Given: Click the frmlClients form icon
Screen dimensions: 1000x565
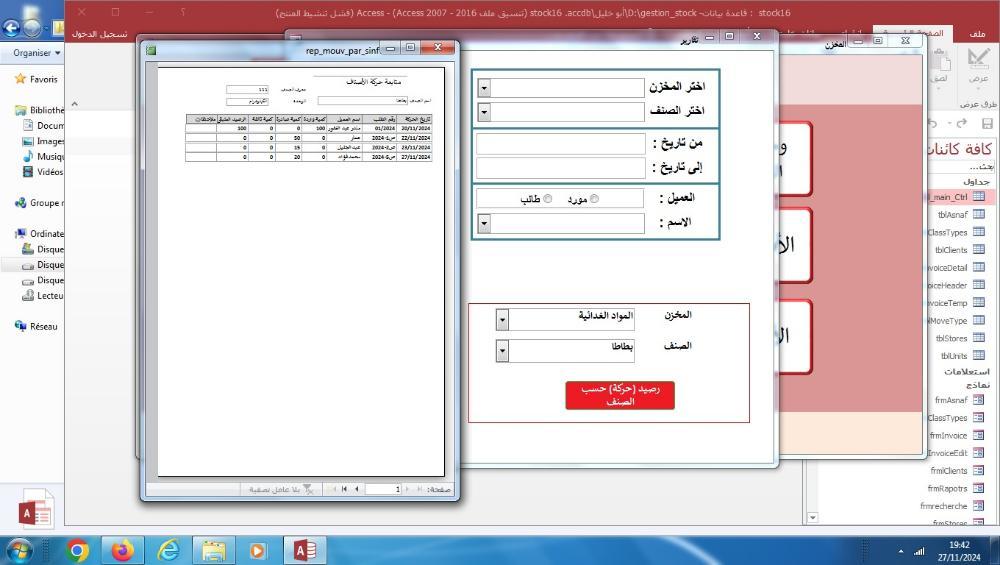Looking at the screenshot, I should pos(978,471).
